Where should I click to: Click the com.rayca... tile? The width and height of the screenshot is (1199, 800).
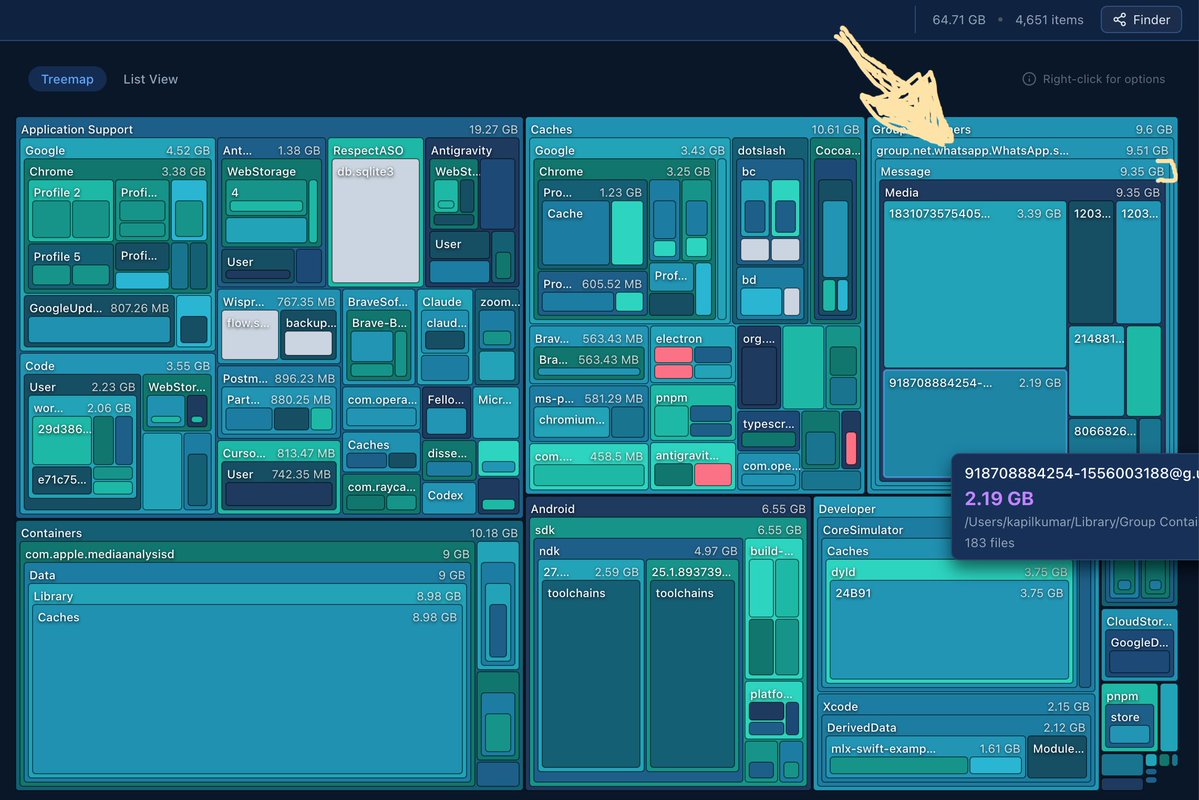tap(381, 495)
